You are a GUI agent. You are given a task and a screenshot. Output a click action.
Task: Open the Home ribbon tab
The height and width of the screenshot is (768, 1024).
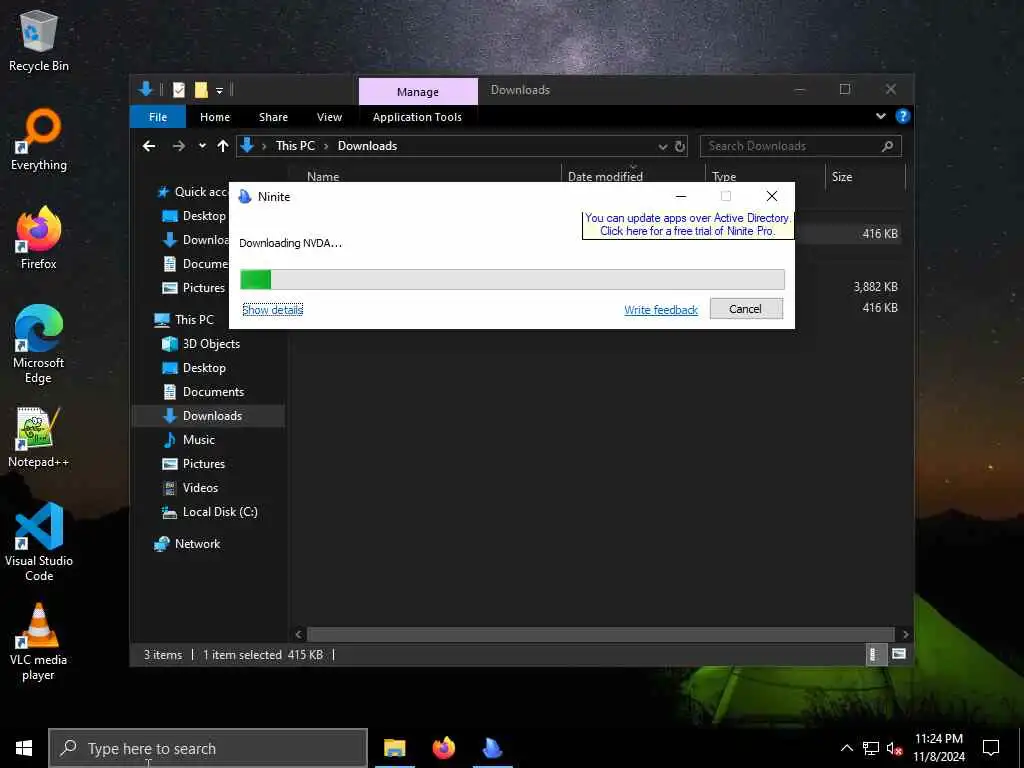(215, 117)
